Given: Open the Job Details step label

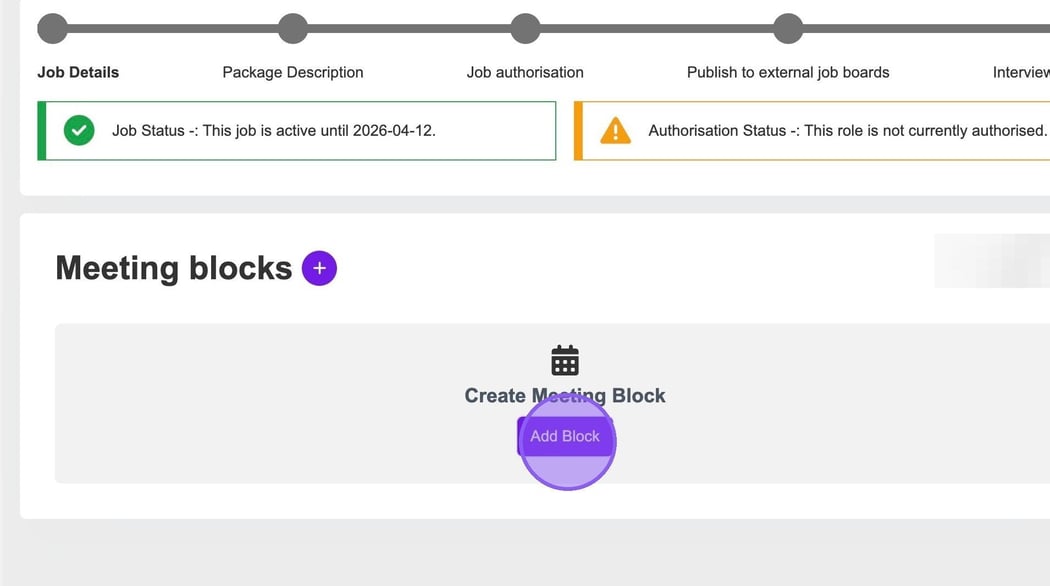Looking at the screenshot, I should (78, 72).
